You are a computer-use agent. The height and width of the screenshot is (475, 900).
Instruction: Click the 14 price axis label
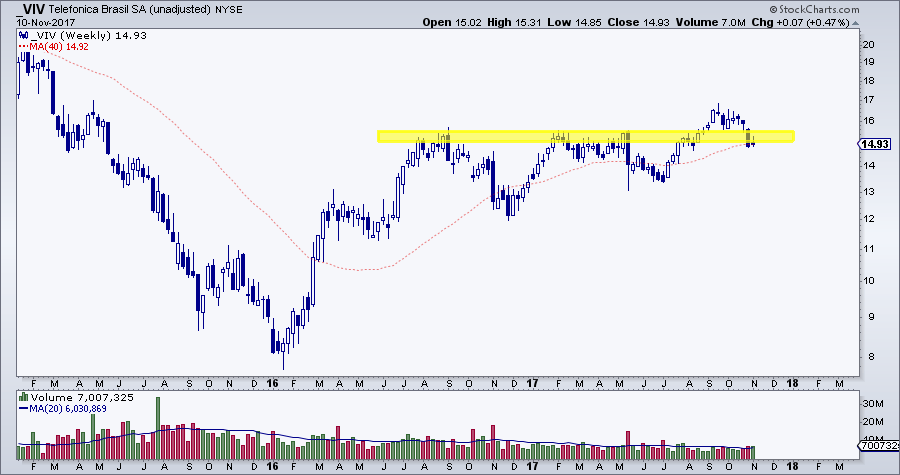[868, 166]
